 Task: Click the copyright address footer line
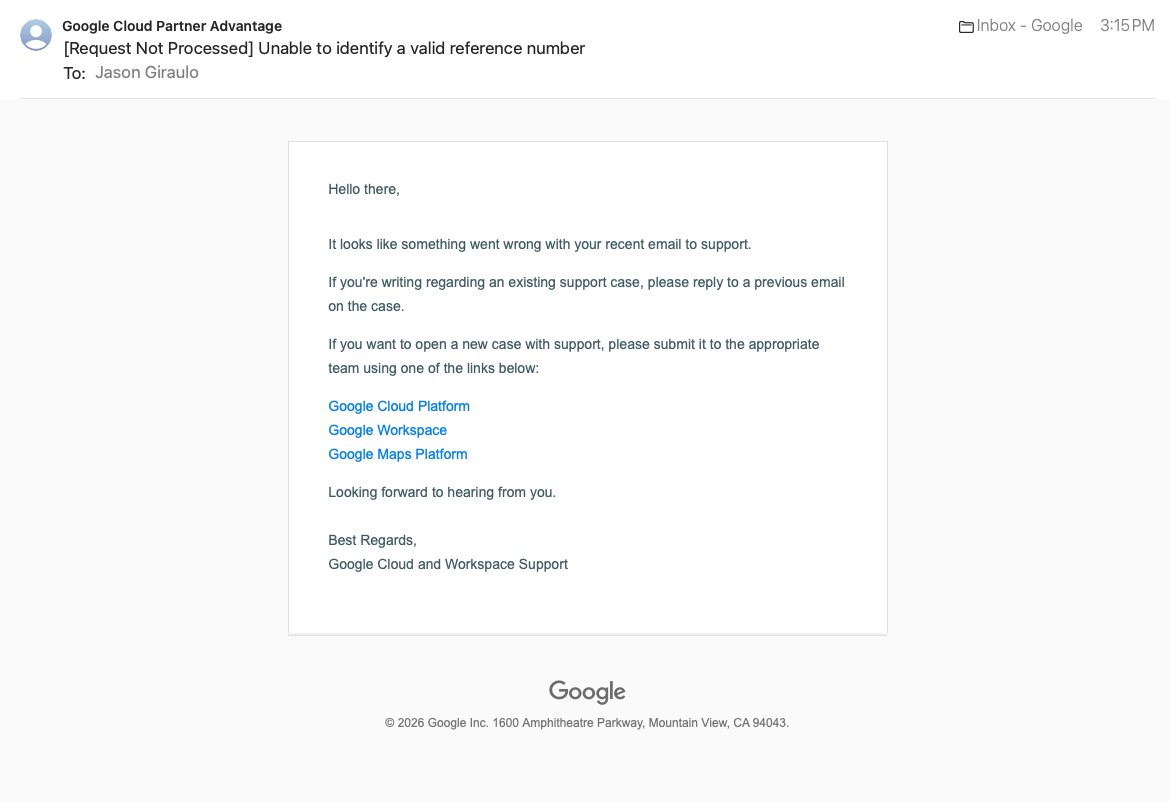586,723
